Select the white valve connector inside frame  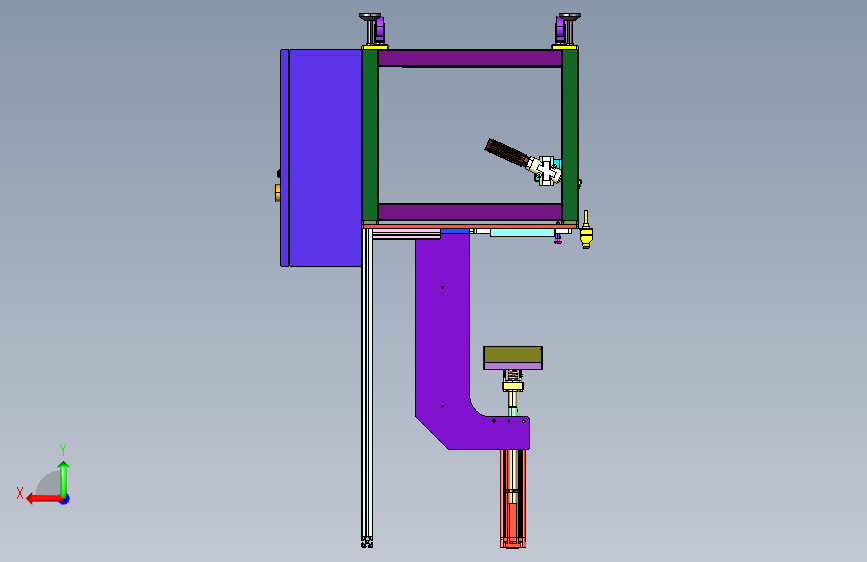point(545,170)
